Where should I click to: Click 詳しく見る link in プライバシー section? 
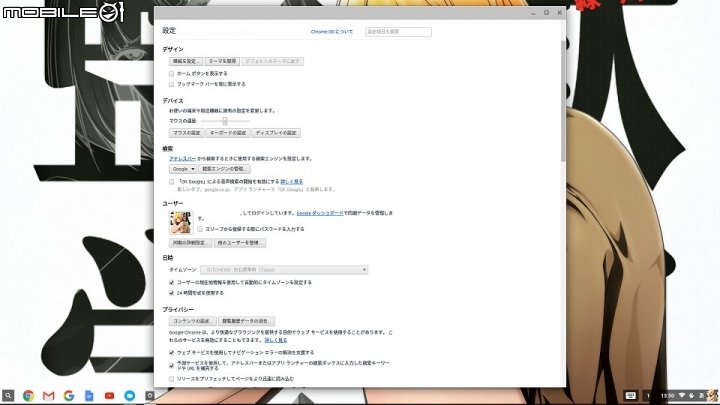click(x=276, y=340)
